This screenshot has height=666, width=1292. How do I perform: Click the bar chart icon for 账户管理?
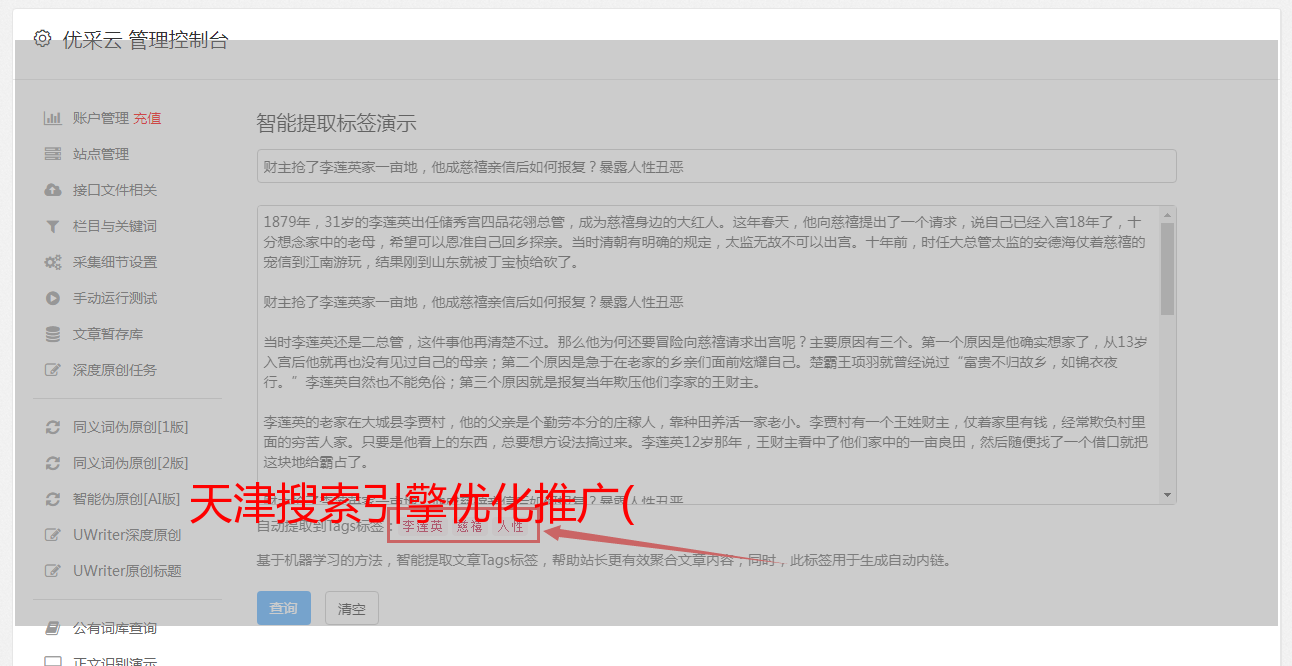pos(53,118)
